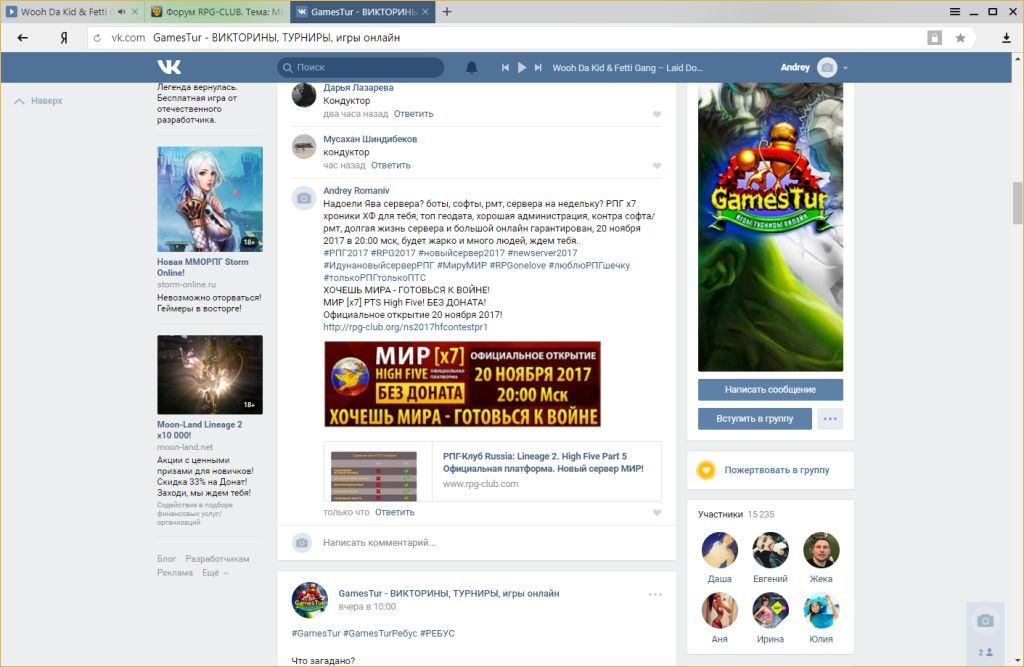Open Дарья Лазарева's profile name
This screenshot has height=667, width=1024.
[358, 88]
